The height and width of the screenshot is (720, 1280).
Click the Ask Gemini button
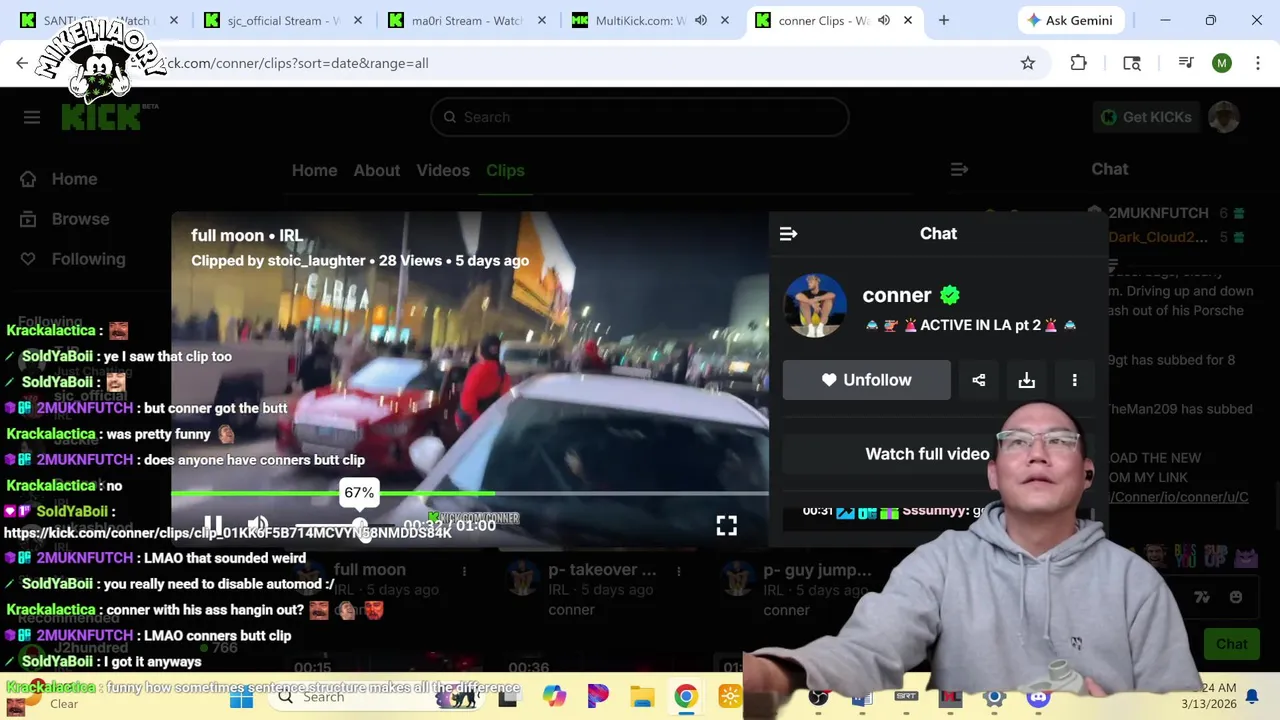point(1072,20)
